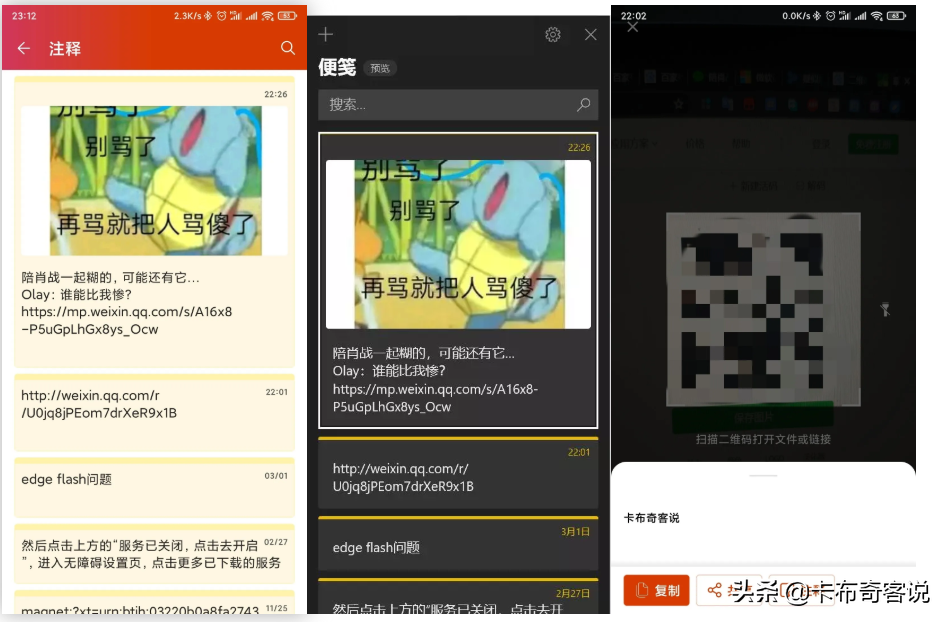This screenshot has height=622, width=948.
Task: Click "Olay：谁能比我惨?" in the 便笺 window
Action: click(389, 371)
